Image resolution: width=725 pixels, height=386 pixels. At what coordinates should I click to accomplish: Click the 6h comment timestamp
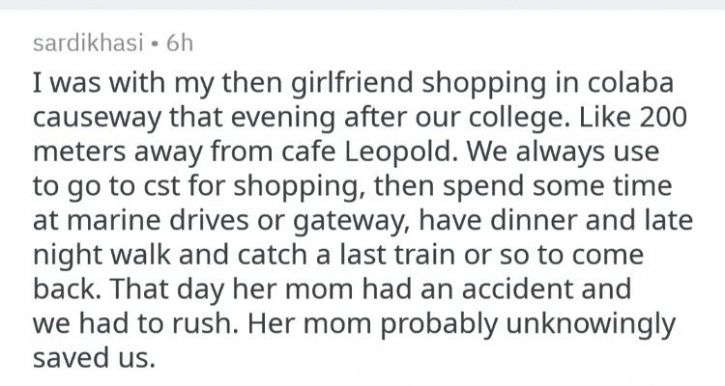(180, 43)
